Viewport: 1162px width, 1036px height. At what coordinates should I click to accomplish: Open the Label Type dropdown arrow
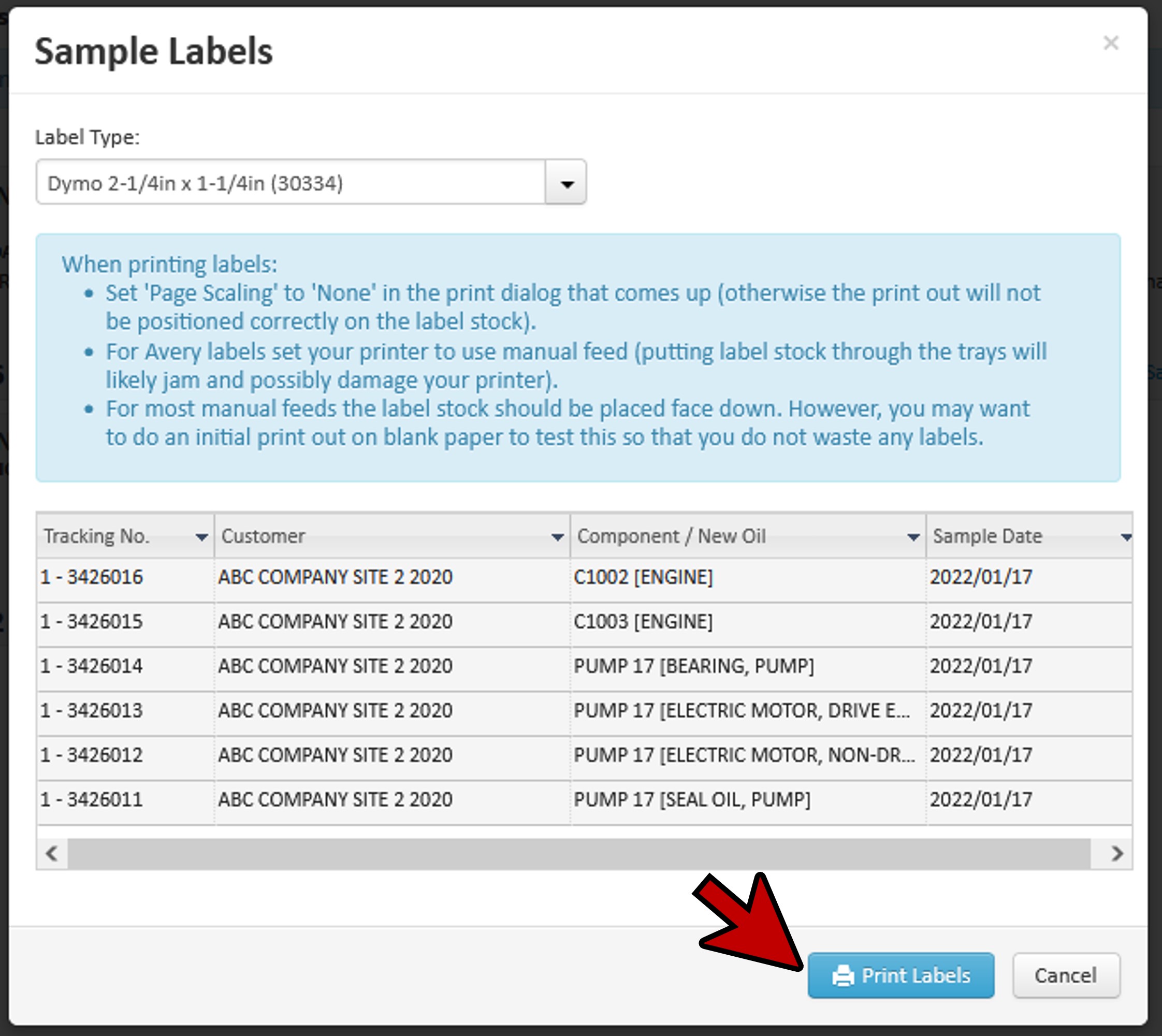tap(566, 183)
